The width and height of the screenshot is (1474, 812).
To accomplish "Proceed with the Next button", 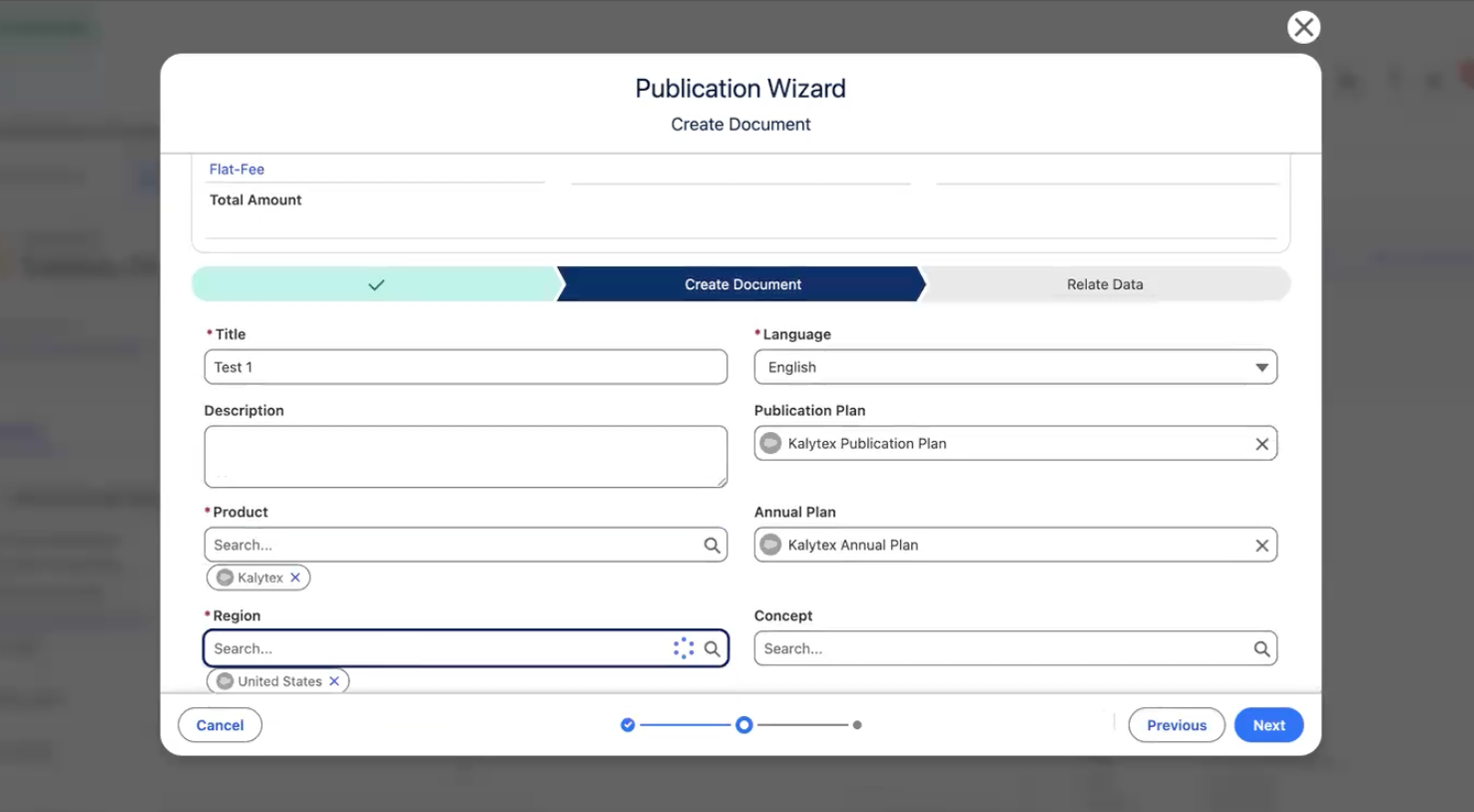I will point(1268,725).
